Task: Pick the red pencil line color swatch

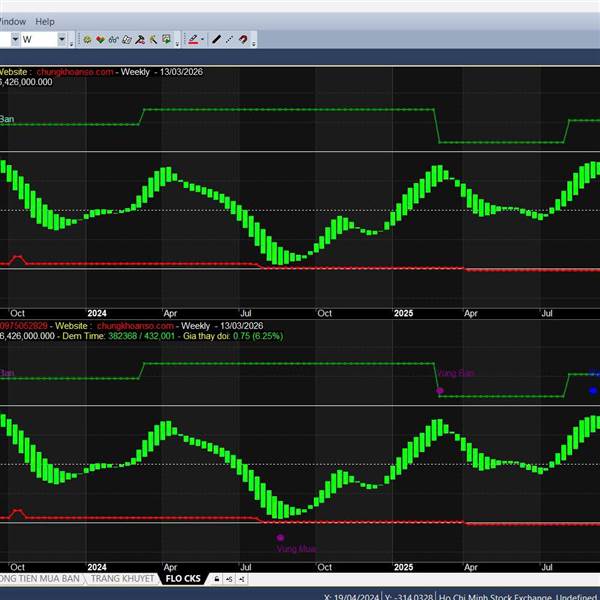Action: [192, 40]
